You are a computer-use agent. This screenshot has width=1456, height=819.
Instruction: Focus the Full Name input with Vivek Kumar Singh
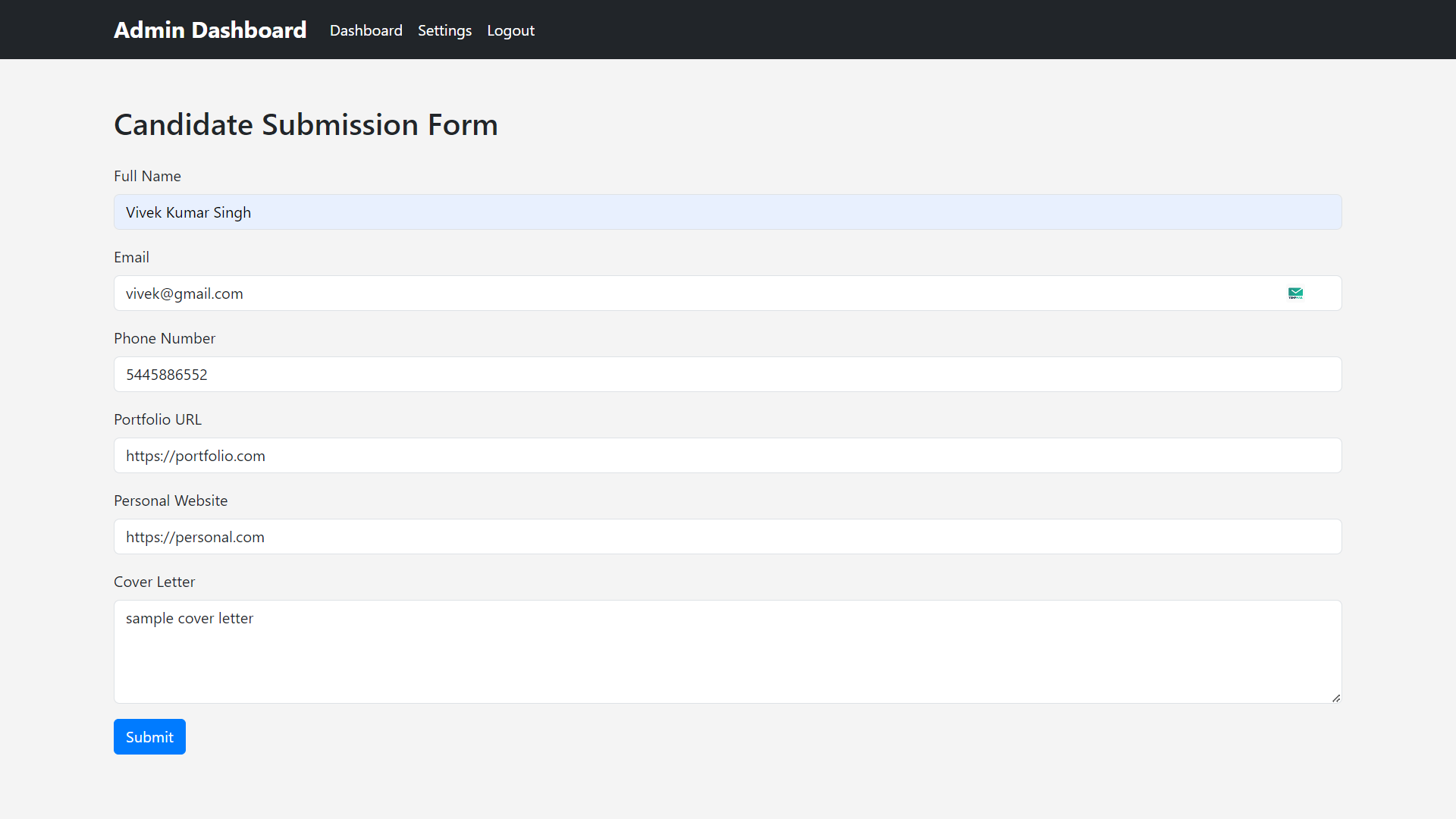point(726,212)
